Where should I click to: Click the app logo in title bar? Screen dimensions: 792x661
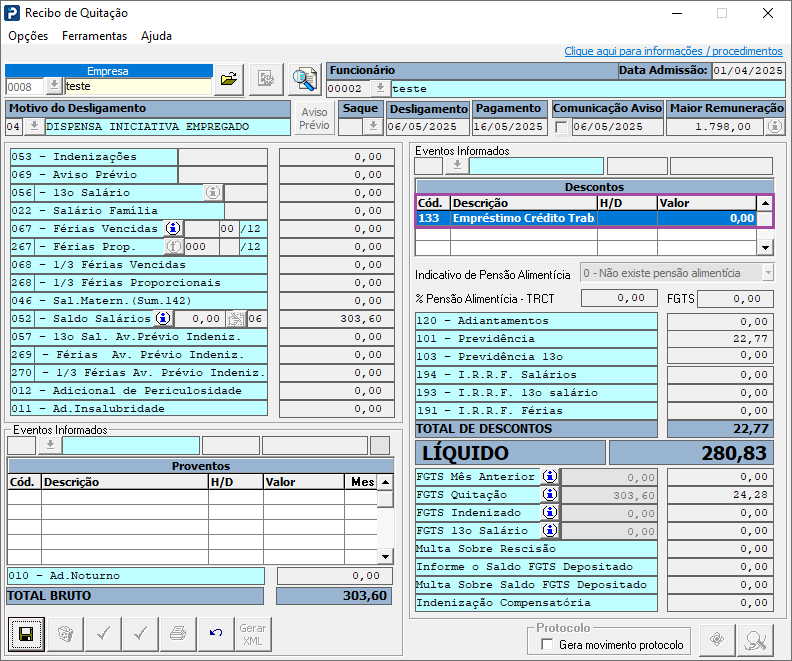click(x=12, y=13)
